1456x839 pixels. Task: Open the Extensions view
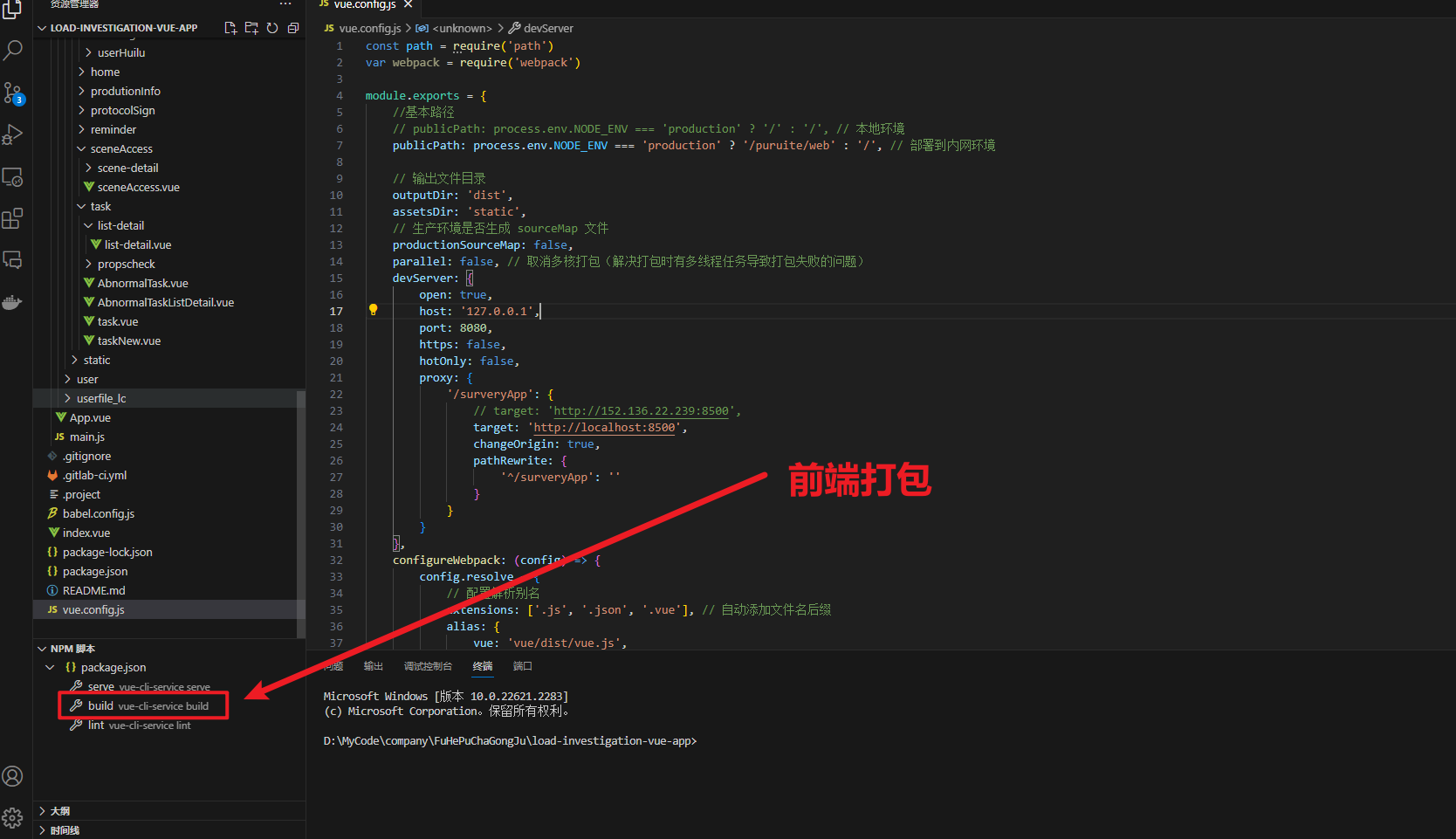(13, 218)
